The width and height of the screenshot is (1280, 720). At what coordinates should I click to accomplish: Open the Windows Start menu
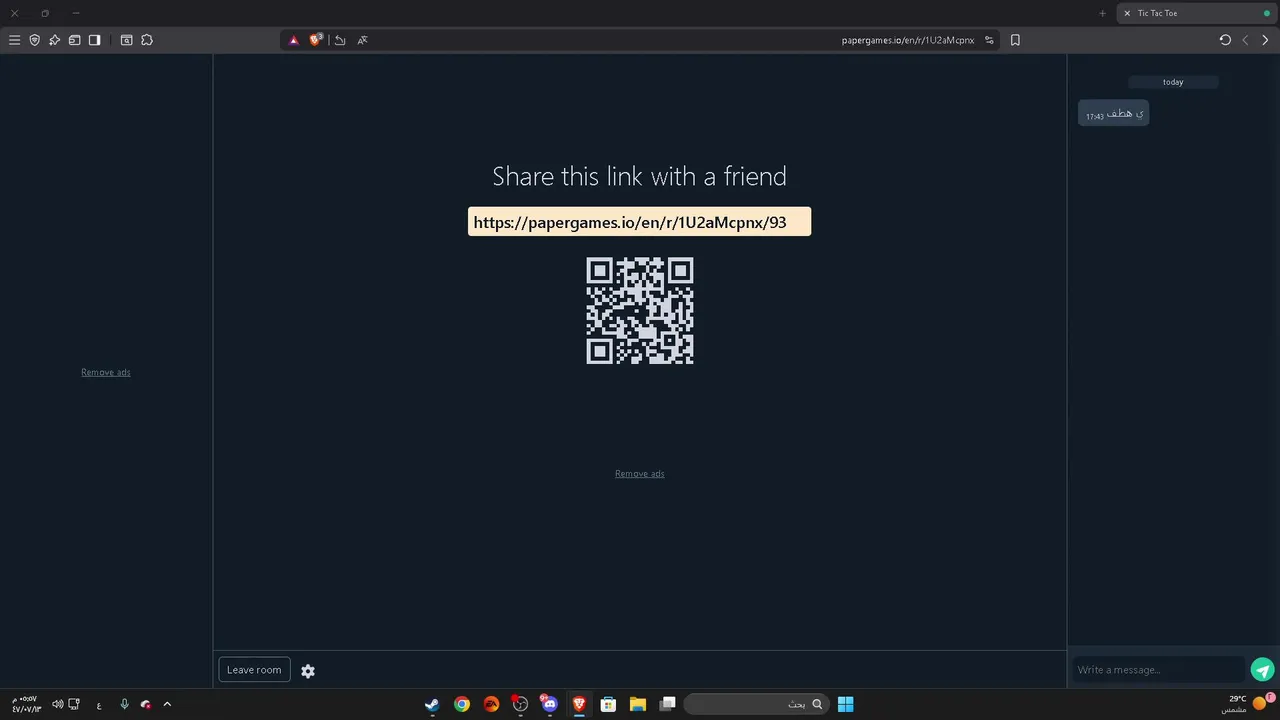pos(845,704)
